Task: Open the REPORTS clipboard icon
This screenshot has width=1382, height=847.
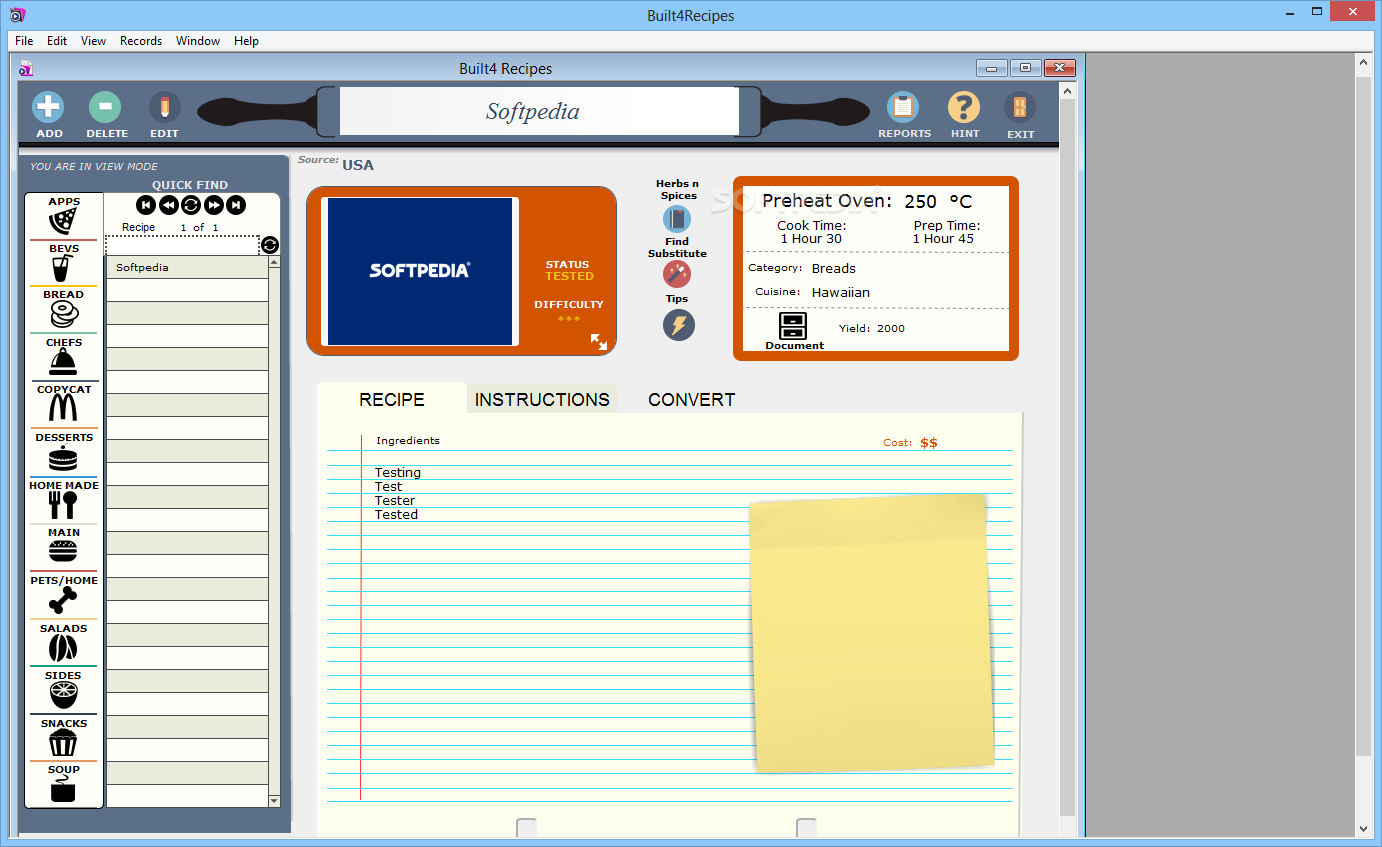Action: click(x=903, y=107)
